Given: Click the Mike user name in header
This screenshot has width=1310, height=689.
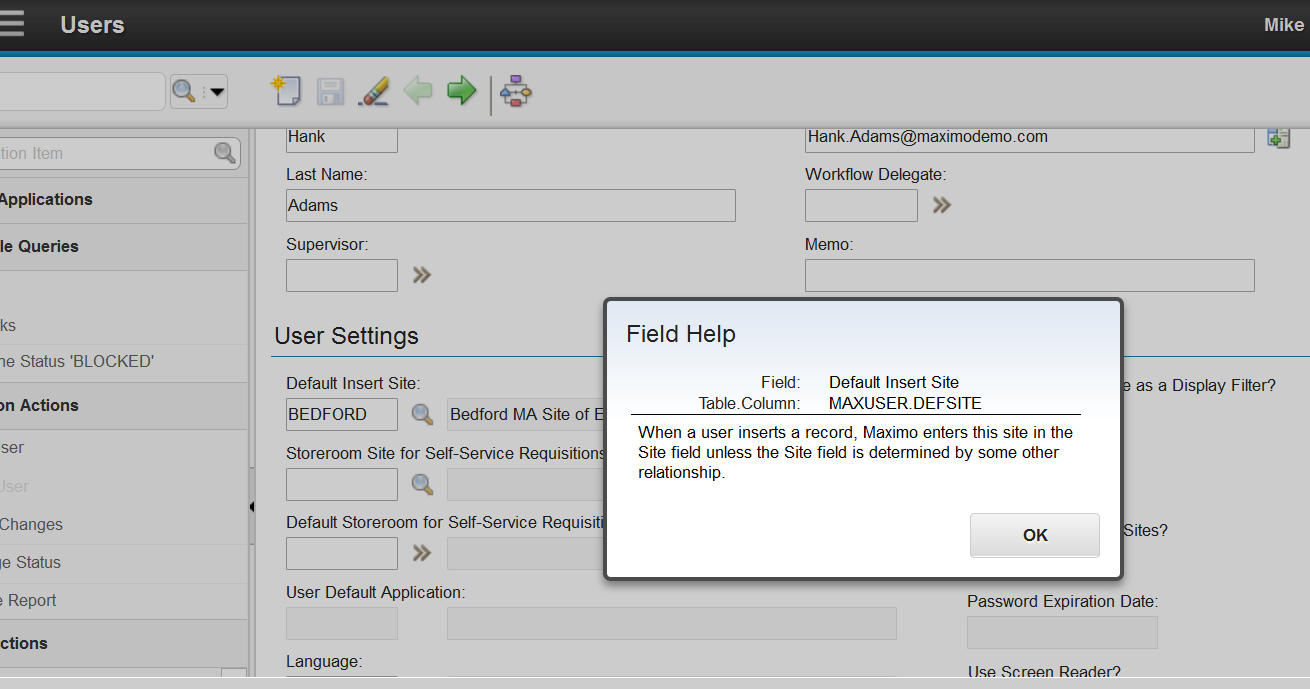Looking at the screenshot, I should [1284, 25].
